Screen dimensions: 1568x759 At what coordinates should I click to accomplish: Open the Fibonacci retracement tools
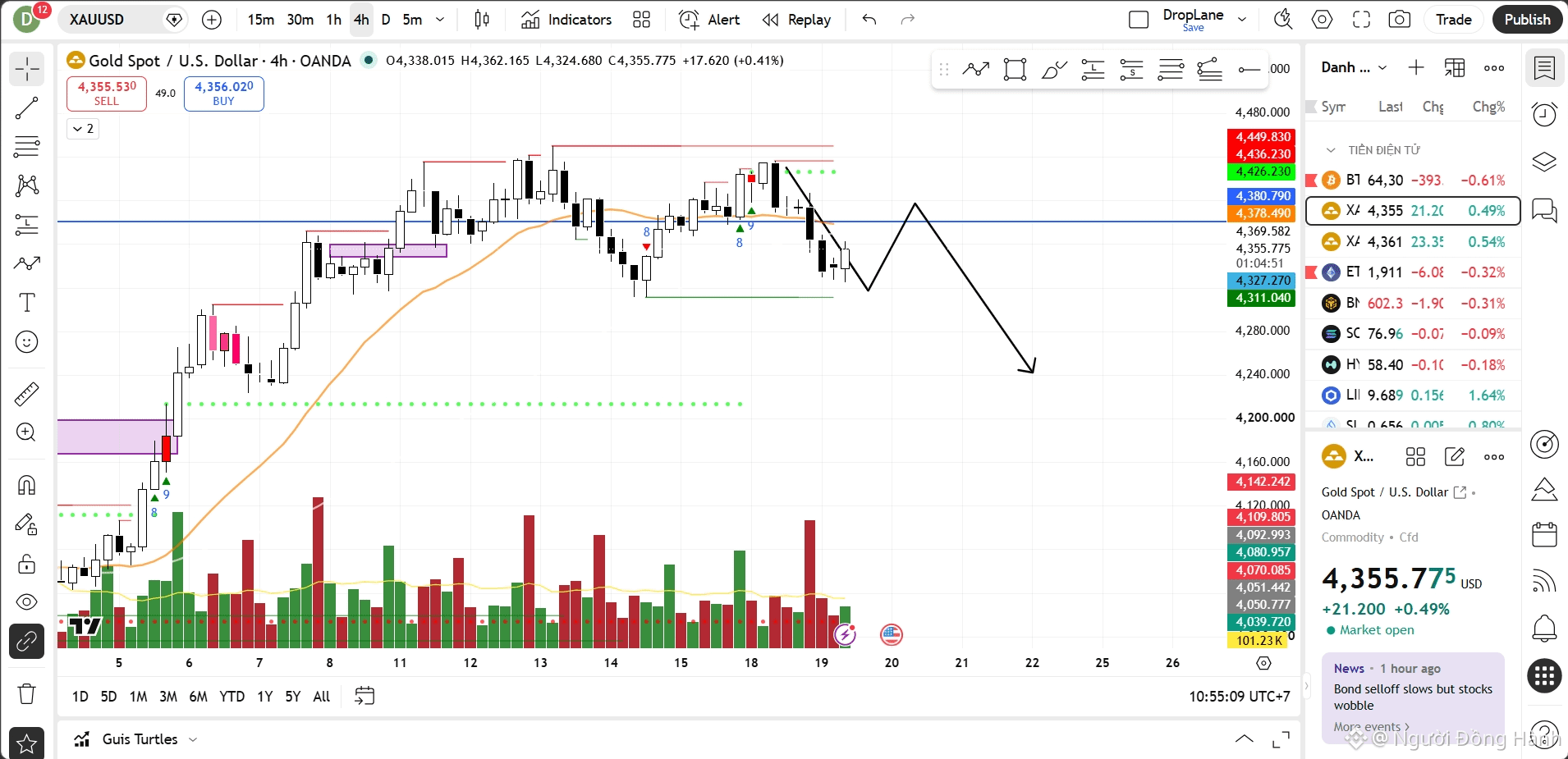[x=27, y=147]
